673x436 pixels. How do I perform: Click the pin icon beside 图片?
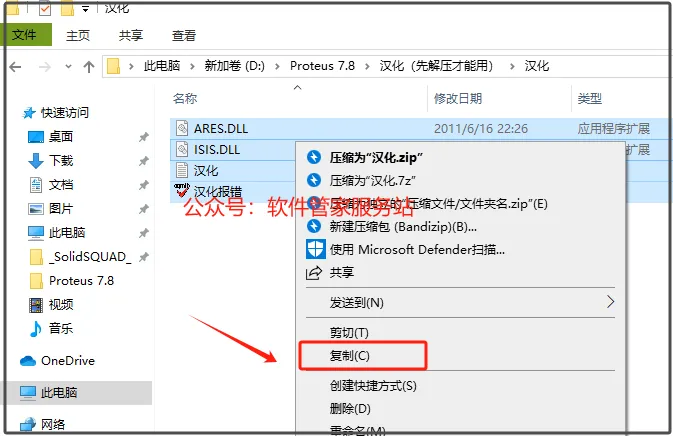click(143, 209)
